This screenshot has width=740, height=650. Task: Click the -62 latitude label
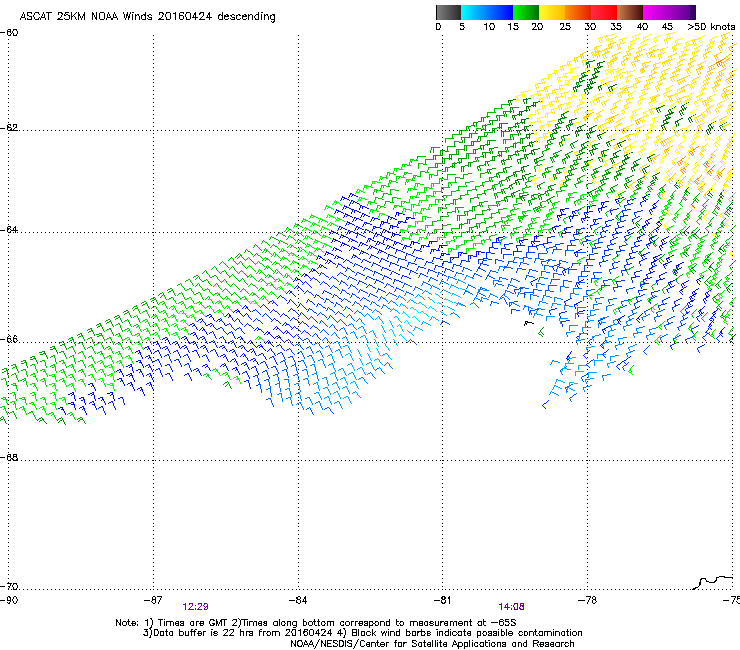tap(9, 127)
